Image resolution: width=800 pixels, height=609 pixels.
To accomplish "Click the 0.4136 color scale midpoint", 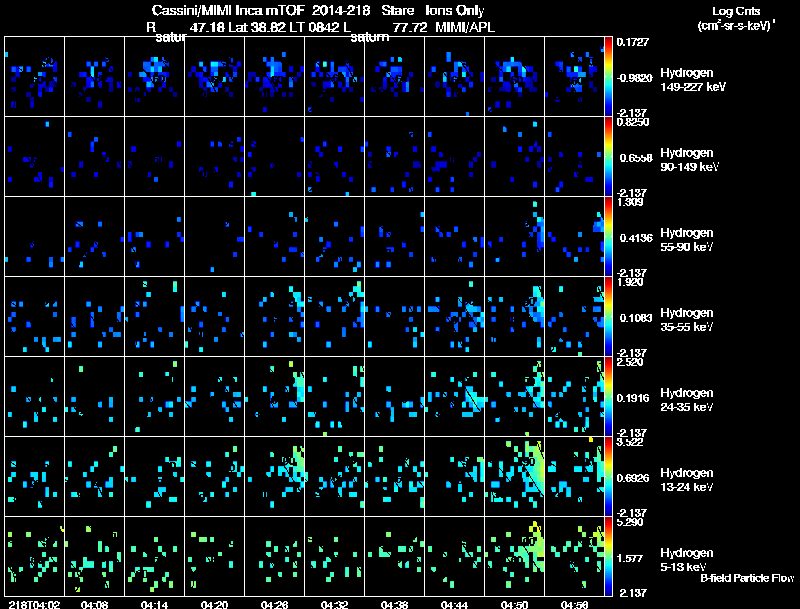I will coord(636,238).
